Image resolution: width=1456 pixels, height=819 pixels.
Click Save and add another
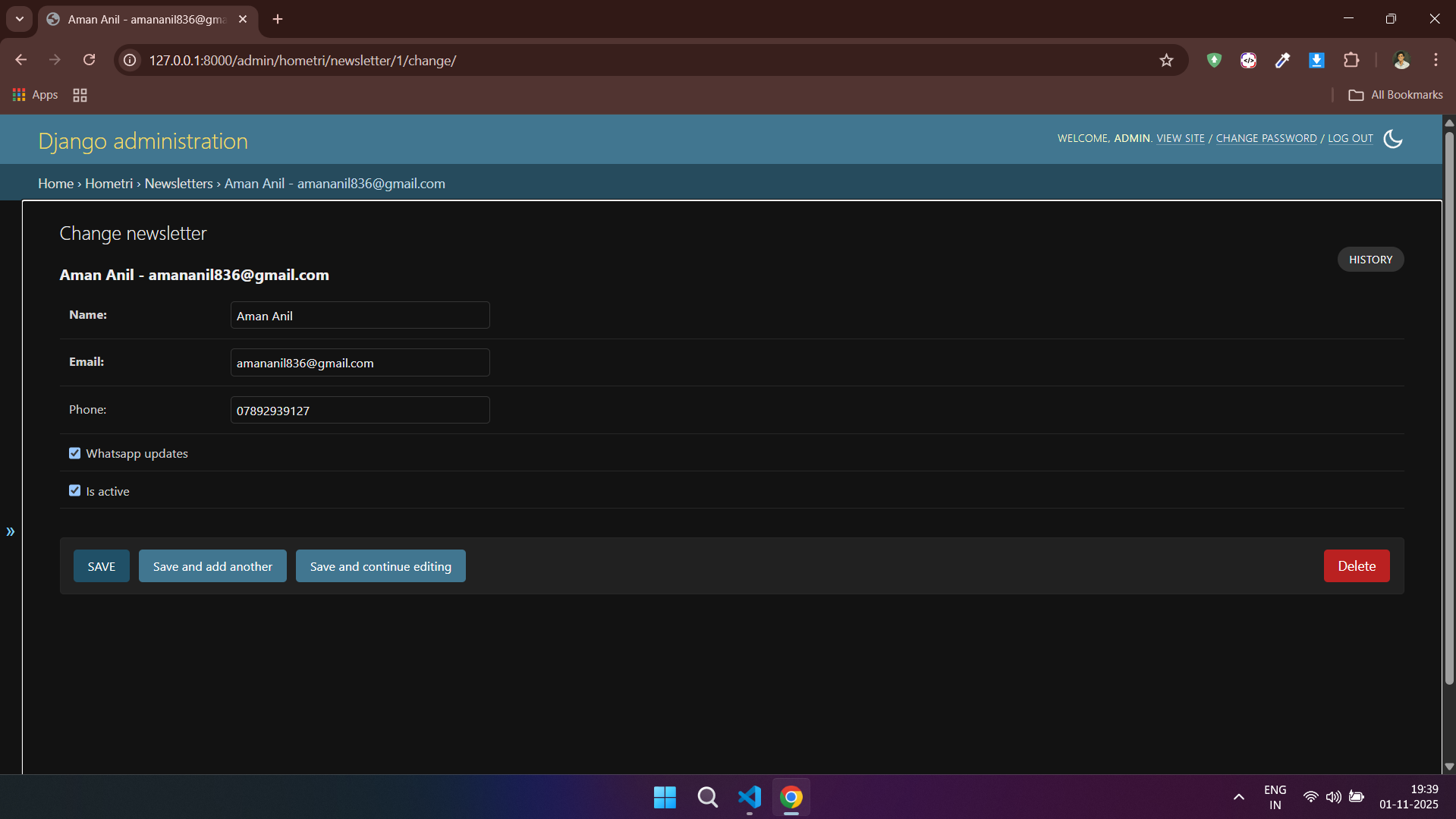click(212, 566)
